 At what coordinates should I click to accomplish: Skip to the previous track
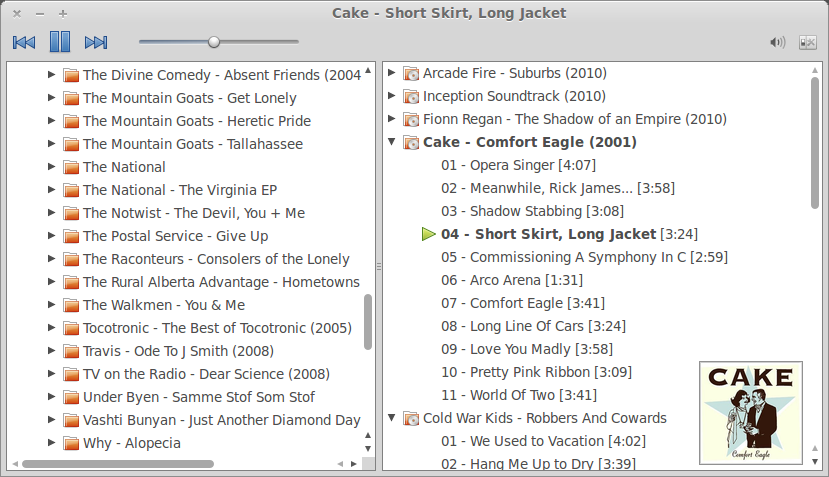pyautogui.click(x=24, y=42)
